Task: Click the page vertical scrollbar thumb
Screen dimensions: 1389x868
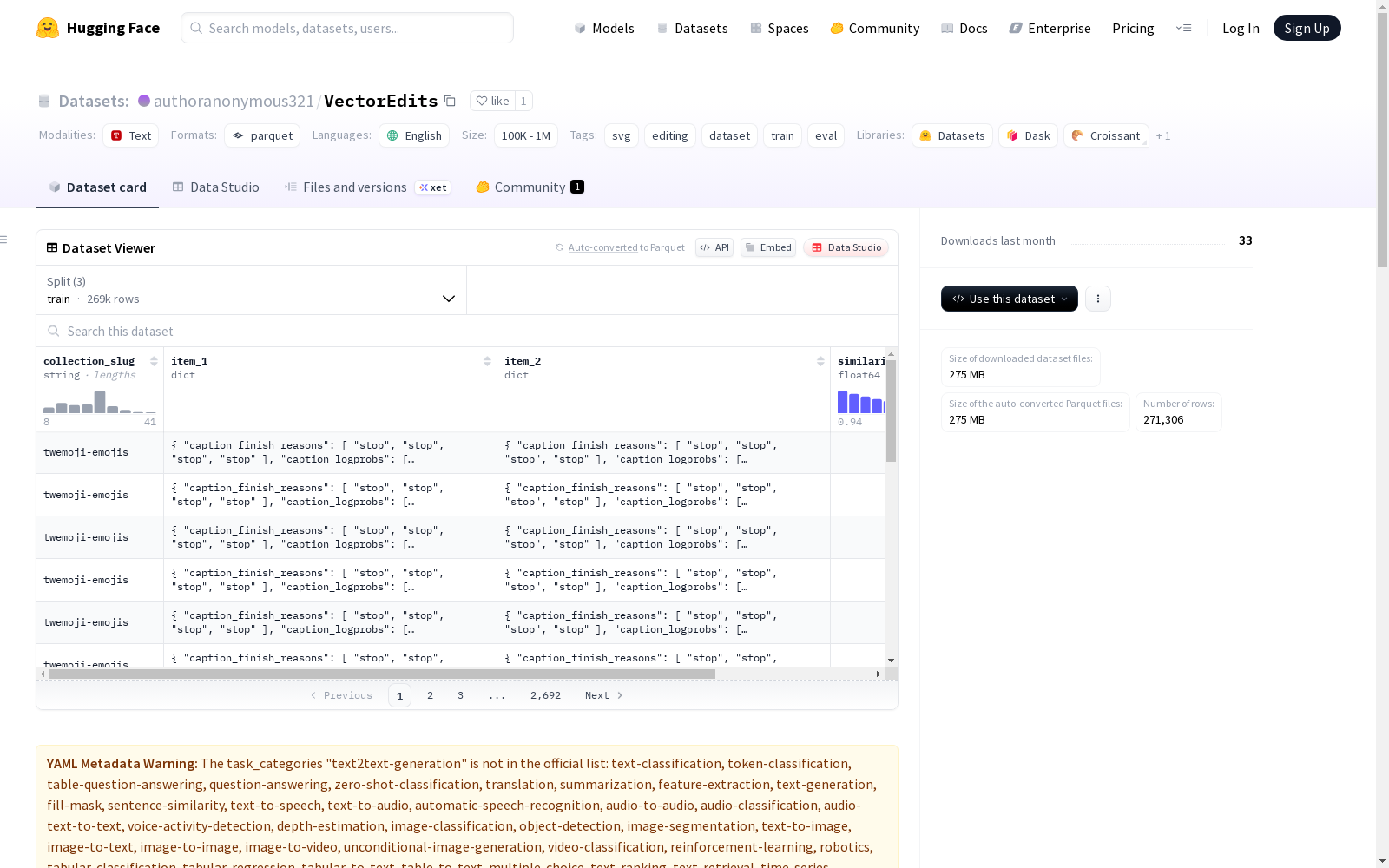Action: coord(1382,139)
